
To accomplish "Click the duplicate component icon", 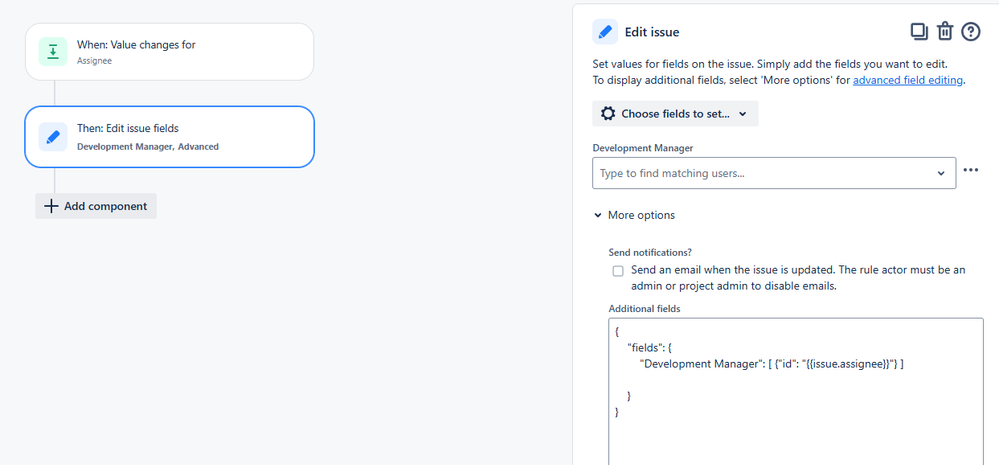I will click(919, 31).
